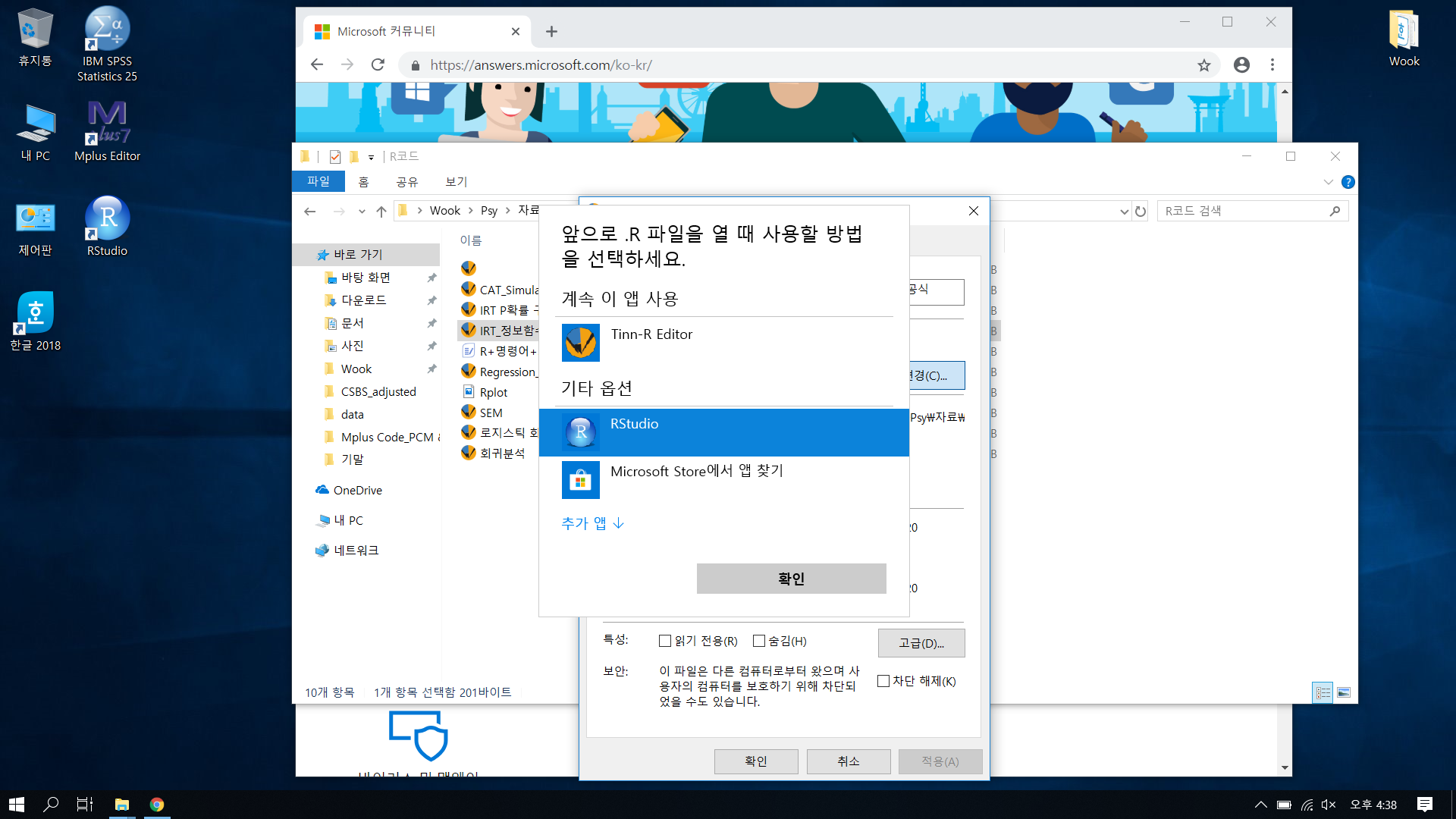Open 고급(D)... attributes dialog
1456x819 pixels.
click(x=921, y=642)
